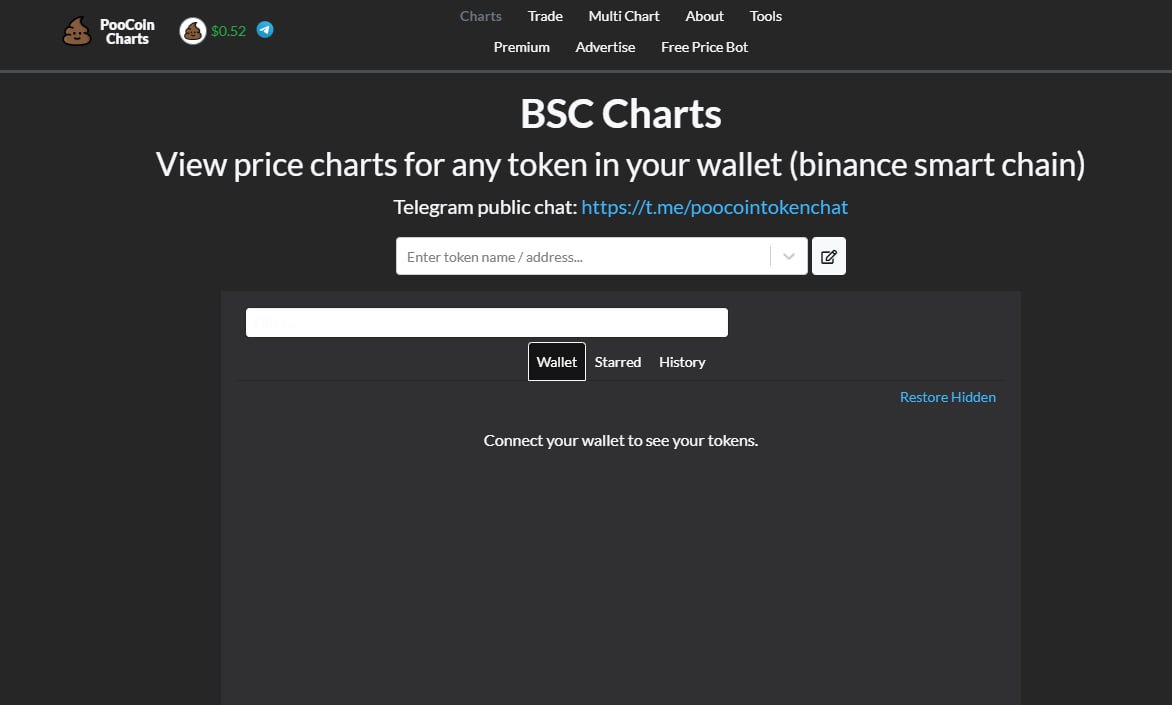
Task: Click the 'Telegram public chat:' label
Action: tap(485, 207)
